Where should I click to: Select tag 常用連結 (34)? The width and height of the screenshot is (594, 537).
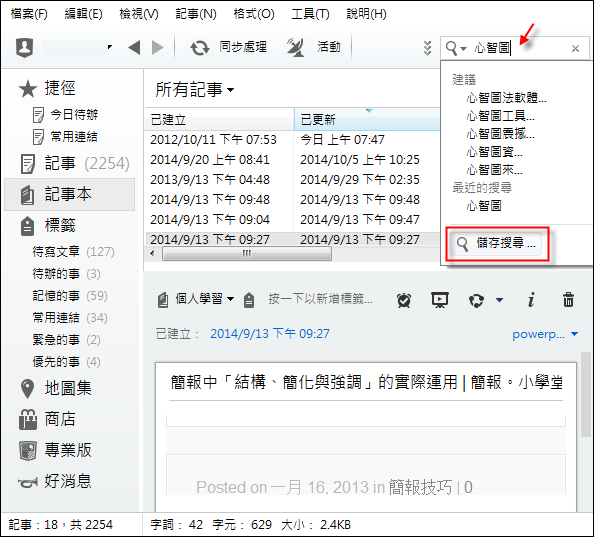(x=70, y=318)
